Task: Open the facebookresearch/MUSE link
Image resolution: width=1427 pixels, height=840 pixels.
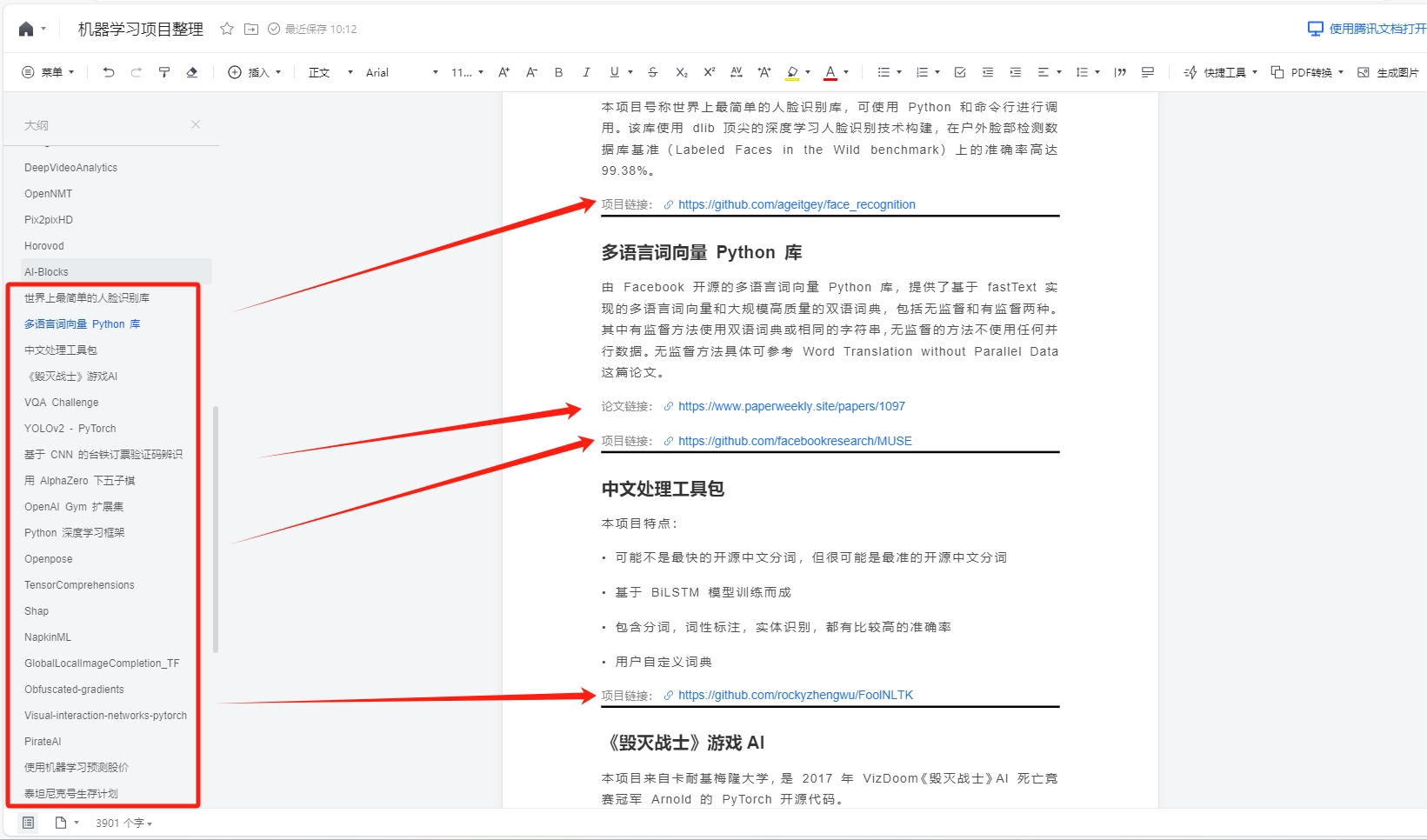Action: click(x=795, y=441)
